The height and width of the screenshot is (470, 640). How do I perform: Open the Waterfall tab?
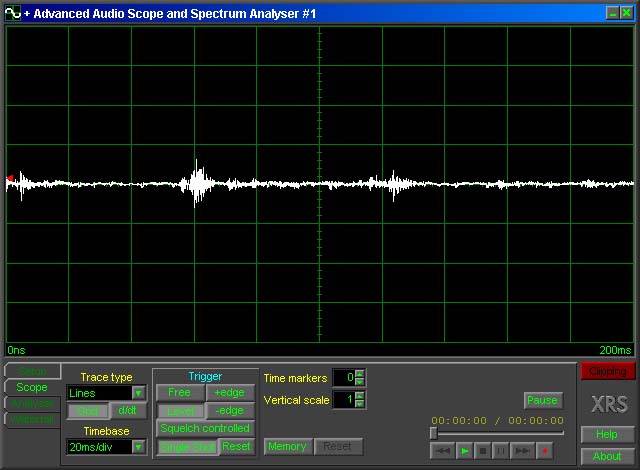coord(33,420)
